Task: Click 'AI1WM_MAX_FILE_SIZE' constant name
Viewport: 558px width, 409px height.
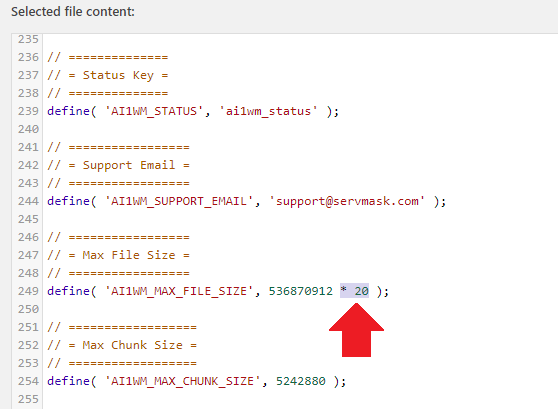Action: [179, 291]
